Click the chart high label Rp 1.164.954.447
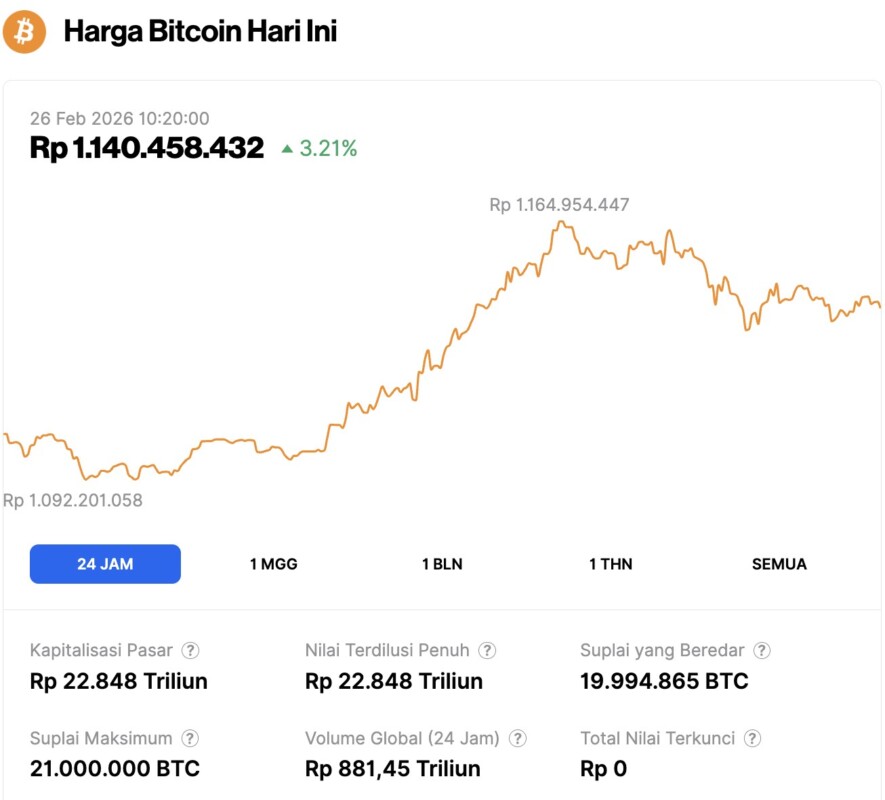 coord(559,205)
